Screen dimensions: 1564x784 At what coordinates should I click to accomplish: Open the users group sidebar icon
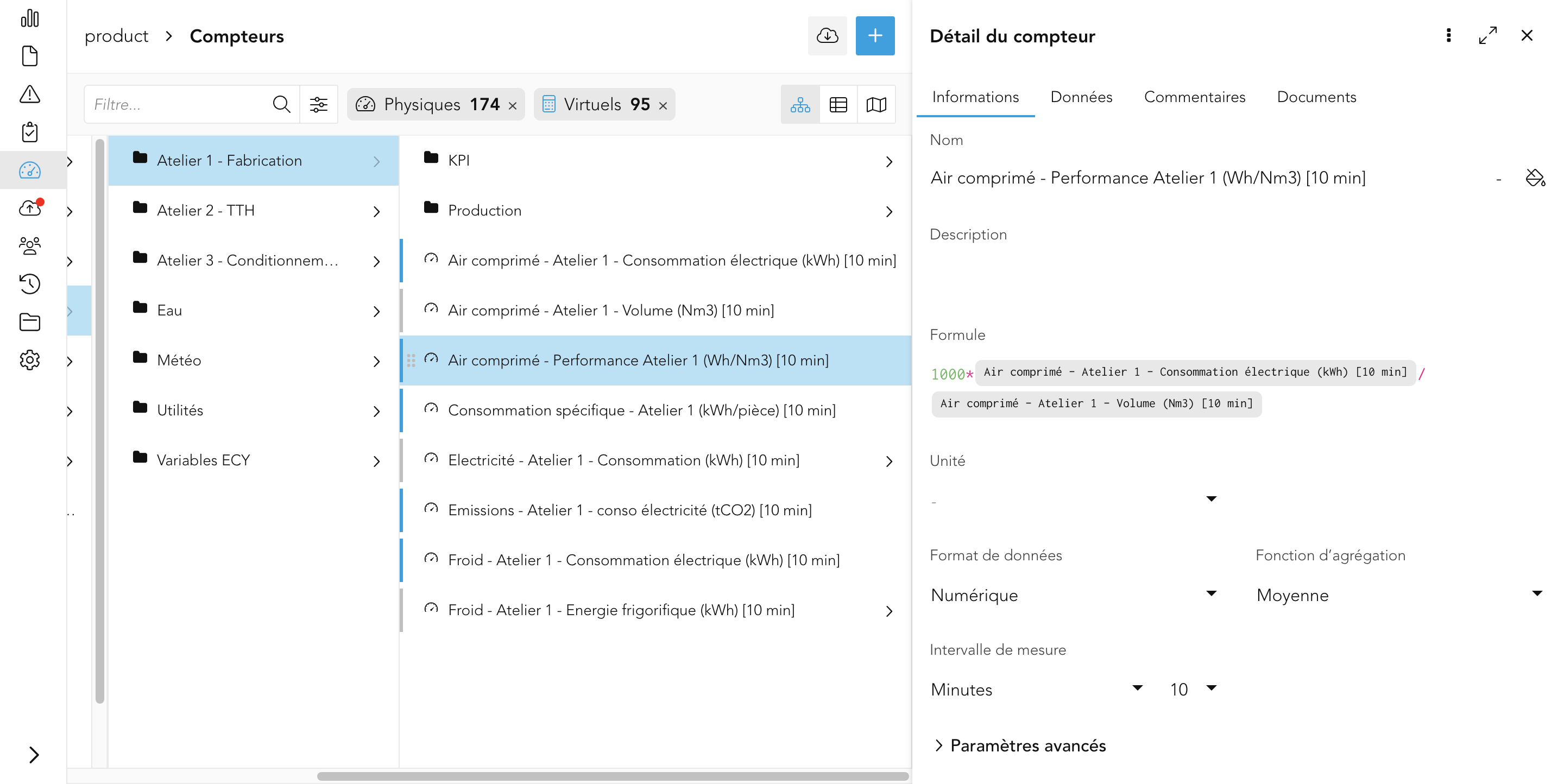tap(30, 246)
